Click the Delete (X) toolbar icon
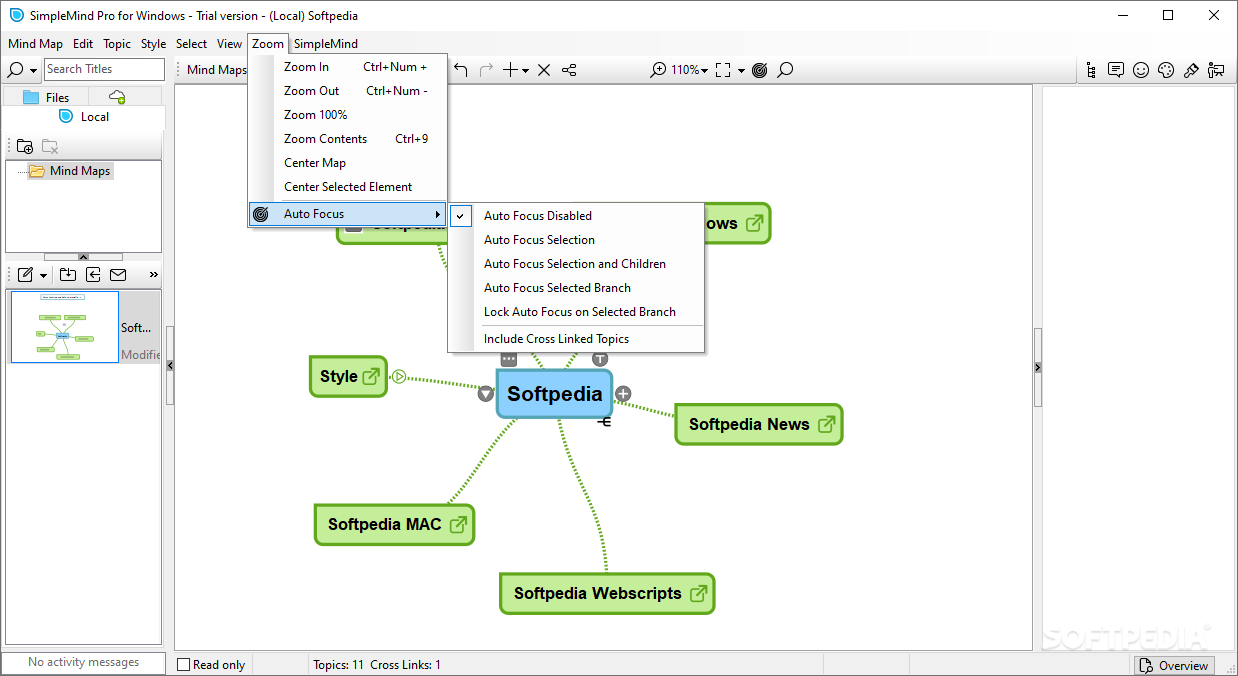The width and height of the screenshot is (1238, 676). (544, 70)
